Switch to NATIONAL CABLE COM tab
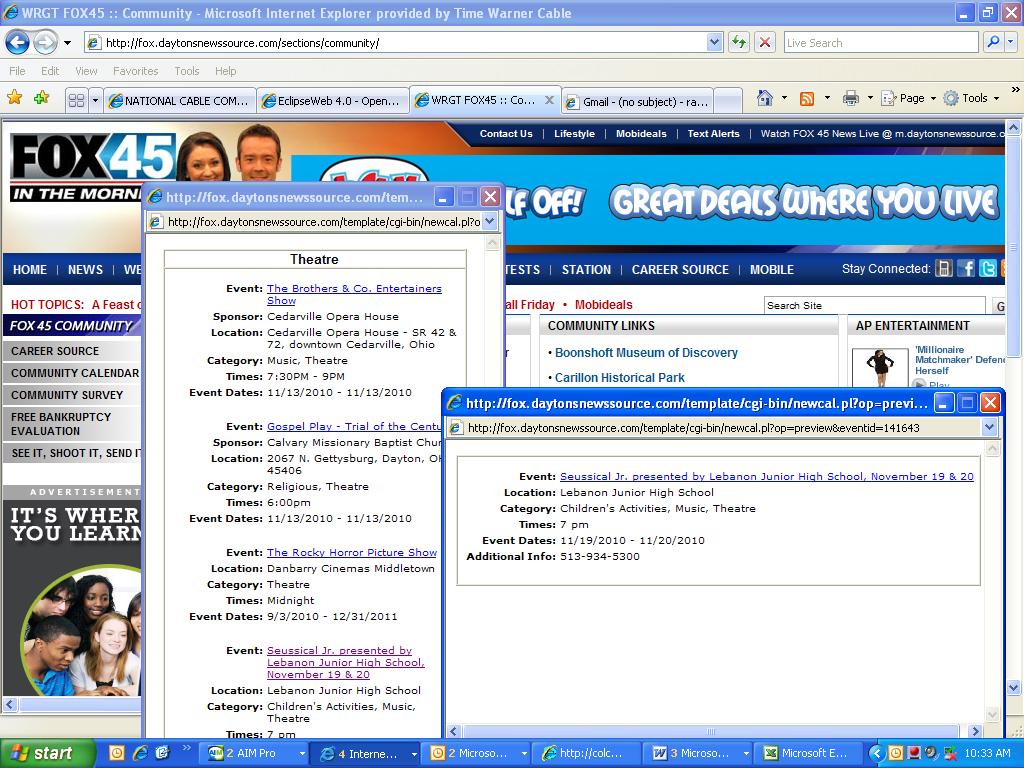This screenshot has width=1024, height=768. point(180,101)
